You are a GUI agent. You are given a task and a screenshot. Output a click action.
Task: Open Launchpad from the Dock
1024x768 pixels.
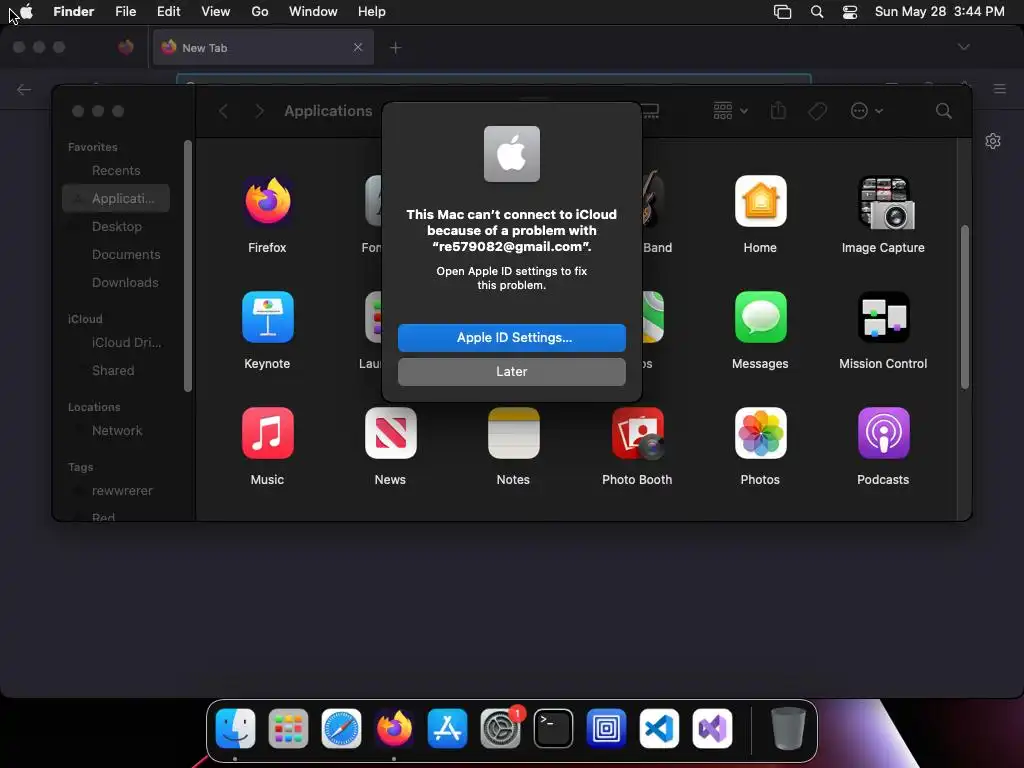pos(288,728)
